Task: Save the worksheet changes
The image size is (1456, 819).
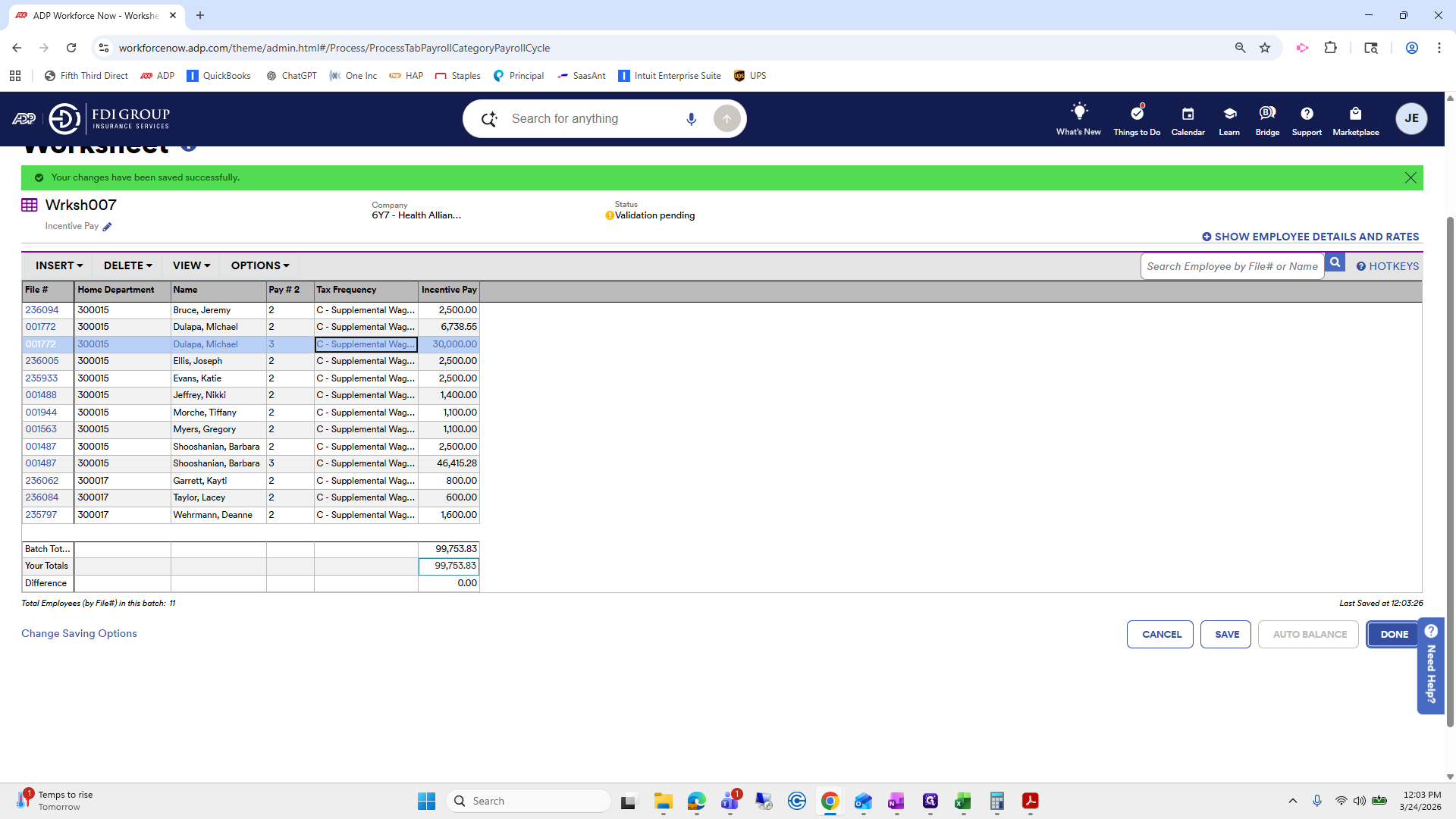Action: click(1225, 634)
